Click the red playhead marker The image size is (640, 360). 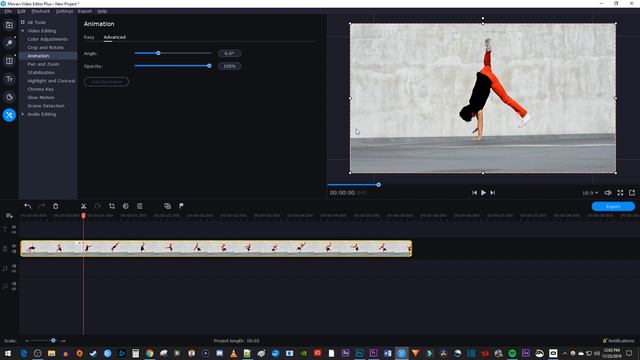(83, 216)
